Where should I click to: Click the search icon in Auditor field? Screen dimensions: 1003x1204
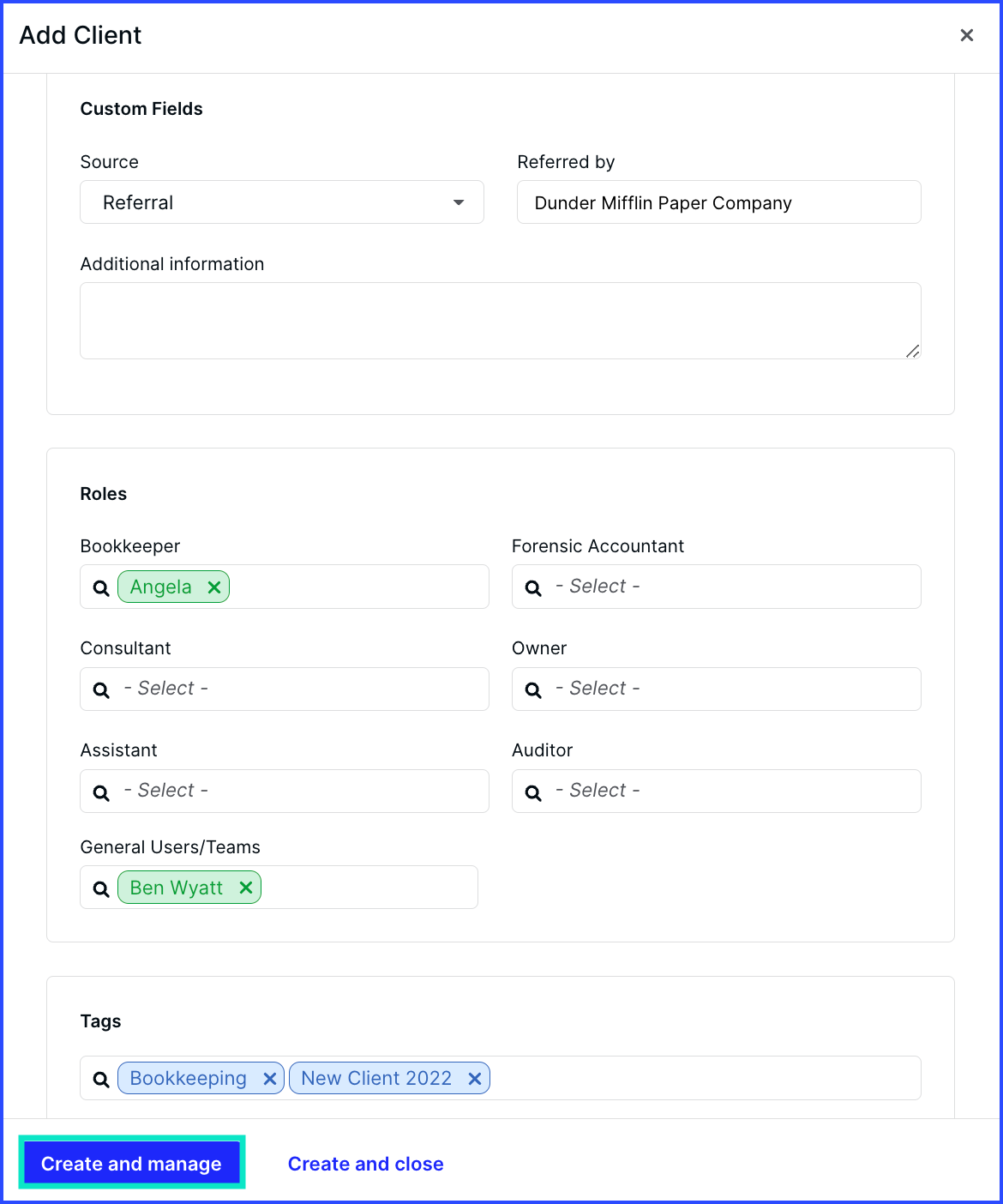click(x=533, y=792)
